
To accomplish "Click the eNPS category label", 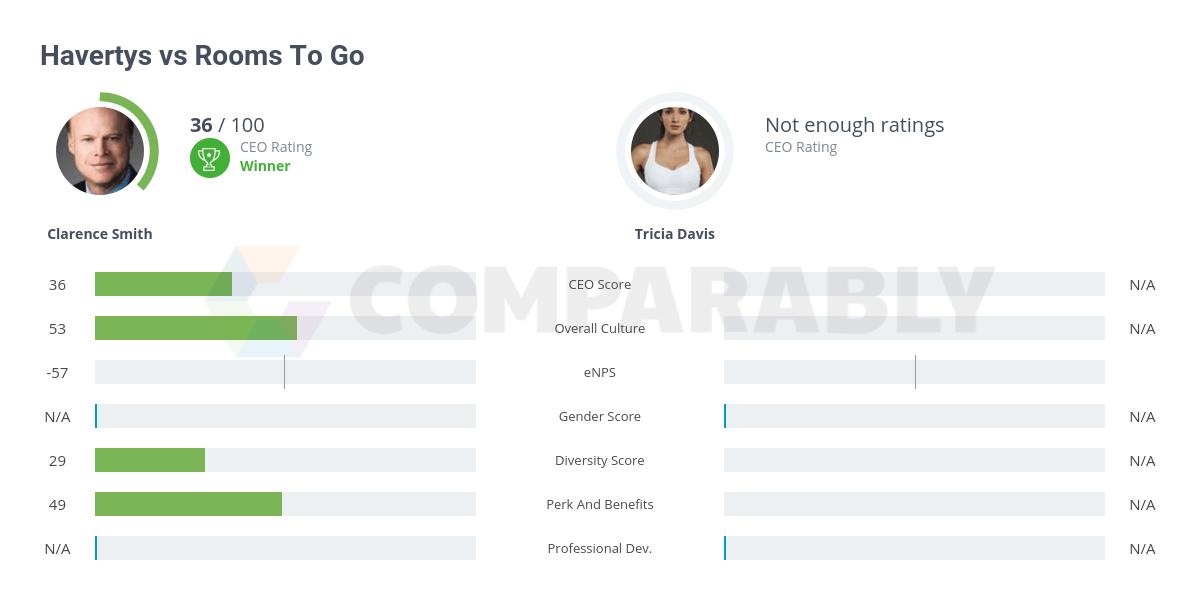I will point(600,372).
